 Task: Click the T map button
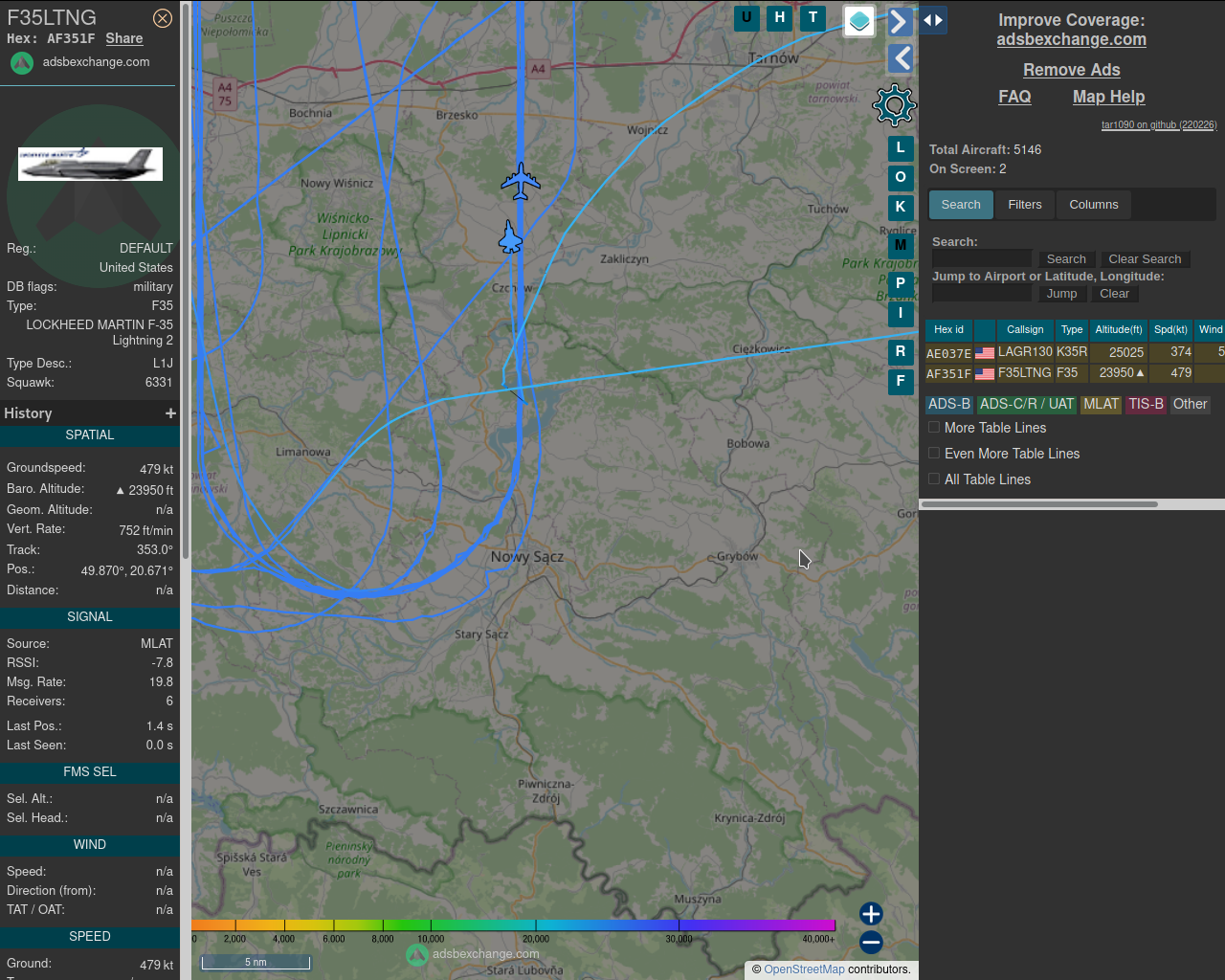(x=813, y=18)
